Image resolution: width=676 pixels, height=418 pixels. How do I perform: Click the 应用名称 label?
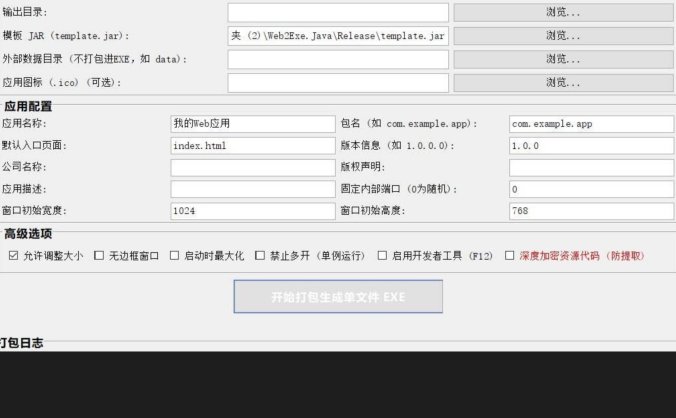coord(24,123)
